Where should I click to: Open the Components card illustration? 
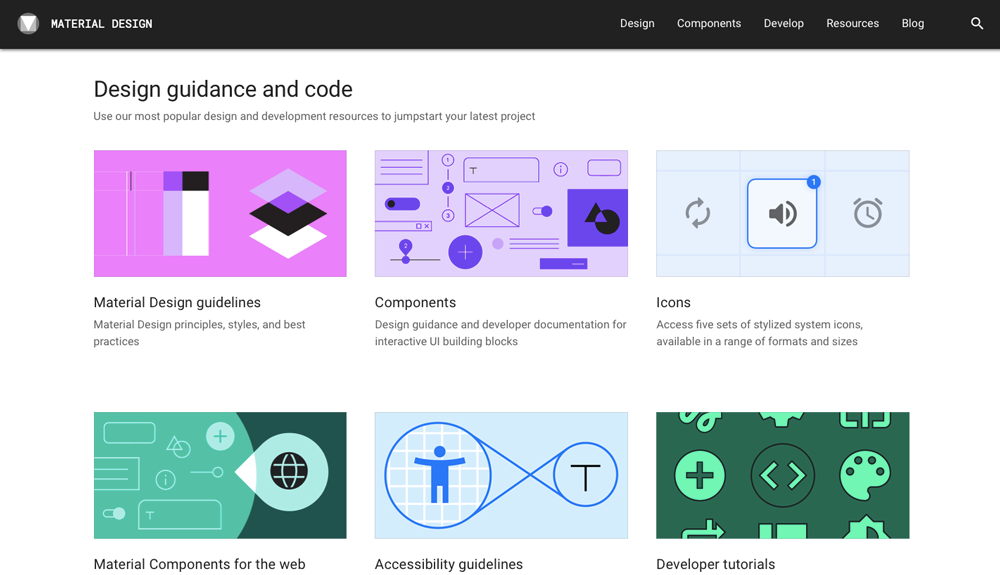(x=501, y=214)
